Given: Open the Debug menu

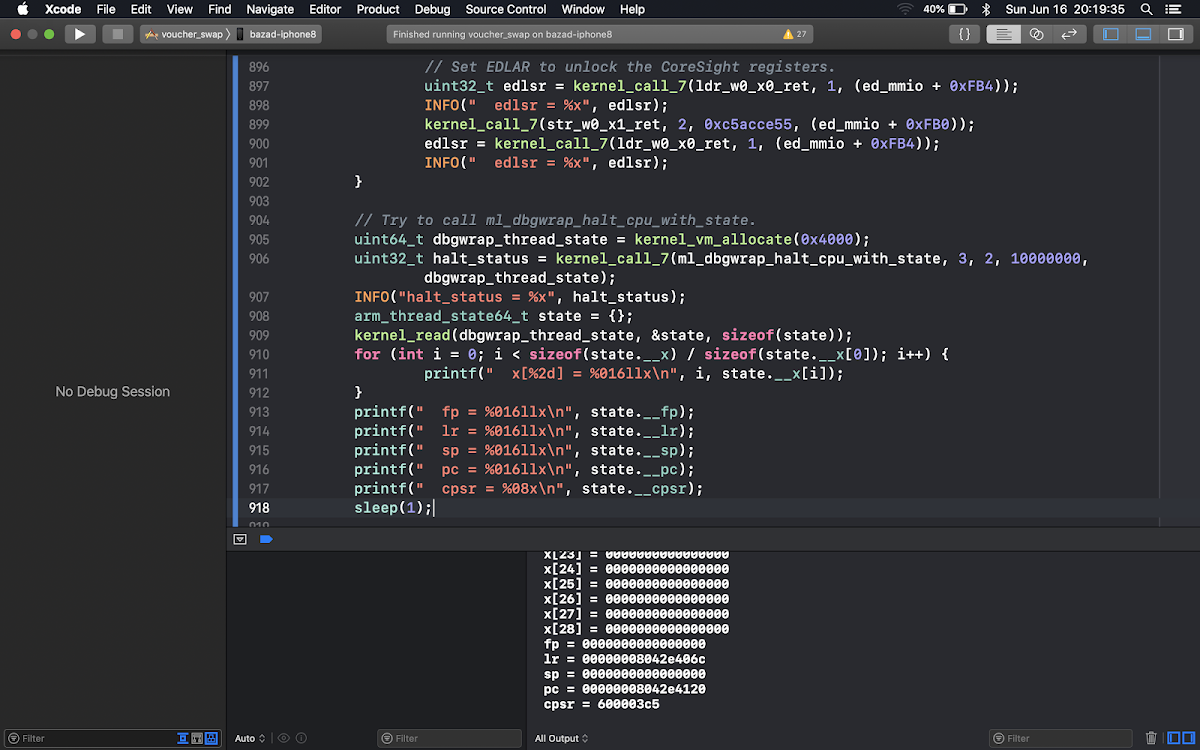Looking at the screenshot, I should 432,9.
